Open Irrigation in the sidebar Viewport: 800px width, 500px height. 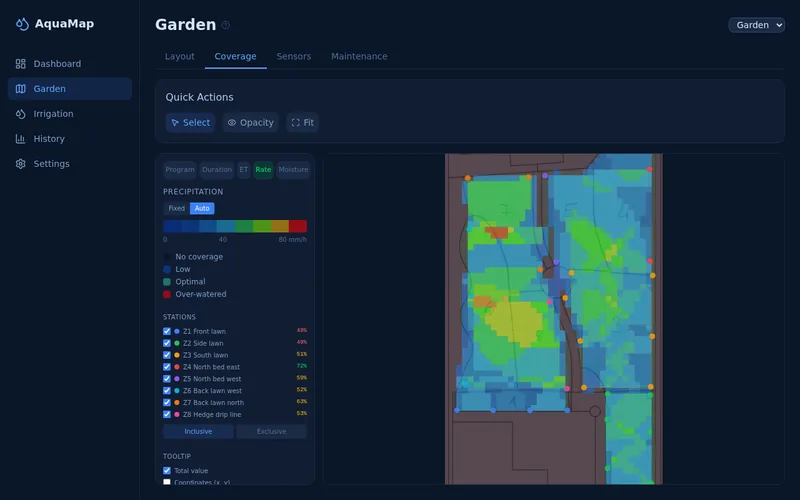click(70, 114)
